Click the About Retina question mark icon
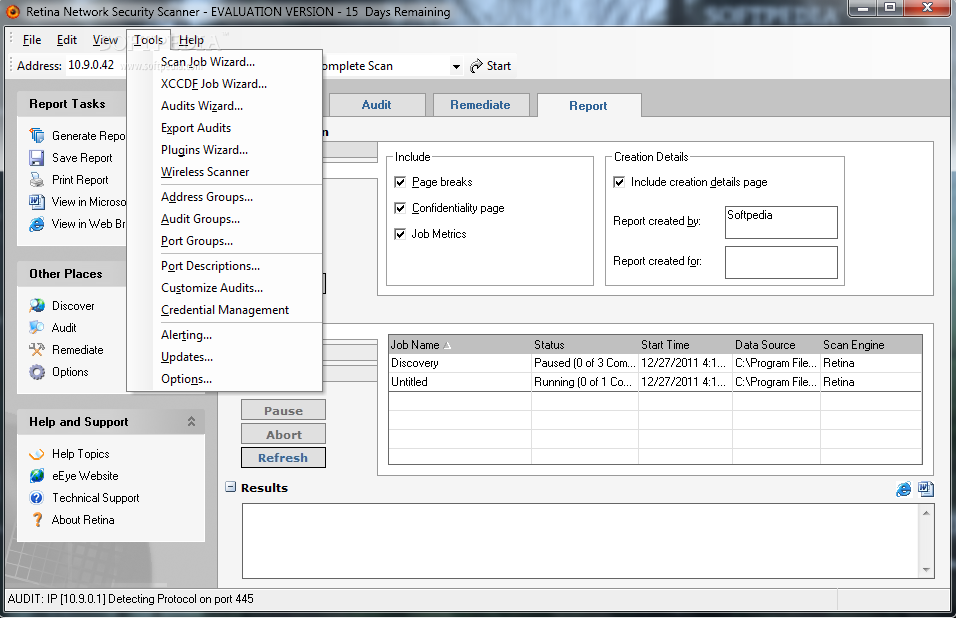The image size is (956, 618). point(37,520)
